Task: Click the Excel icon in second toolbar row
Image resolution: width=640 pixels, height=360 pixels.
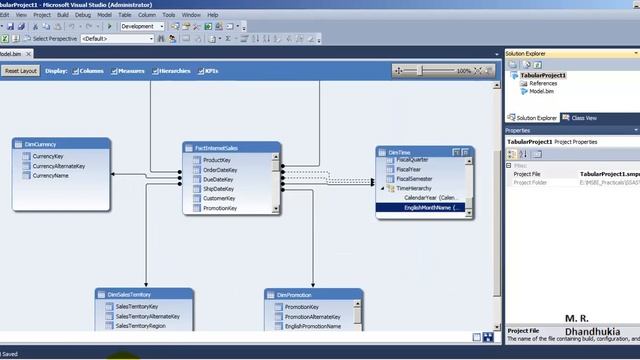Action: 4,39
